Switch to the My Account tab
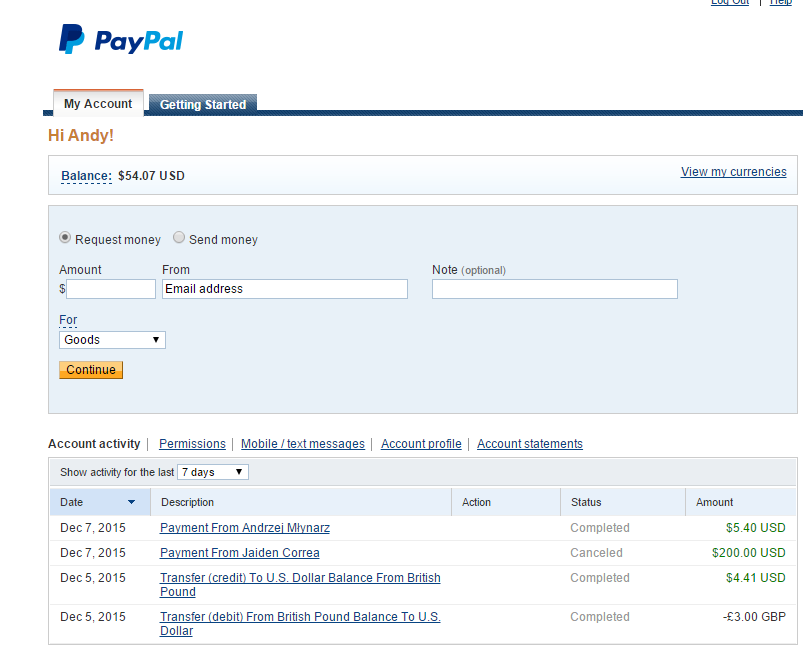 click(x=98, y=104)
